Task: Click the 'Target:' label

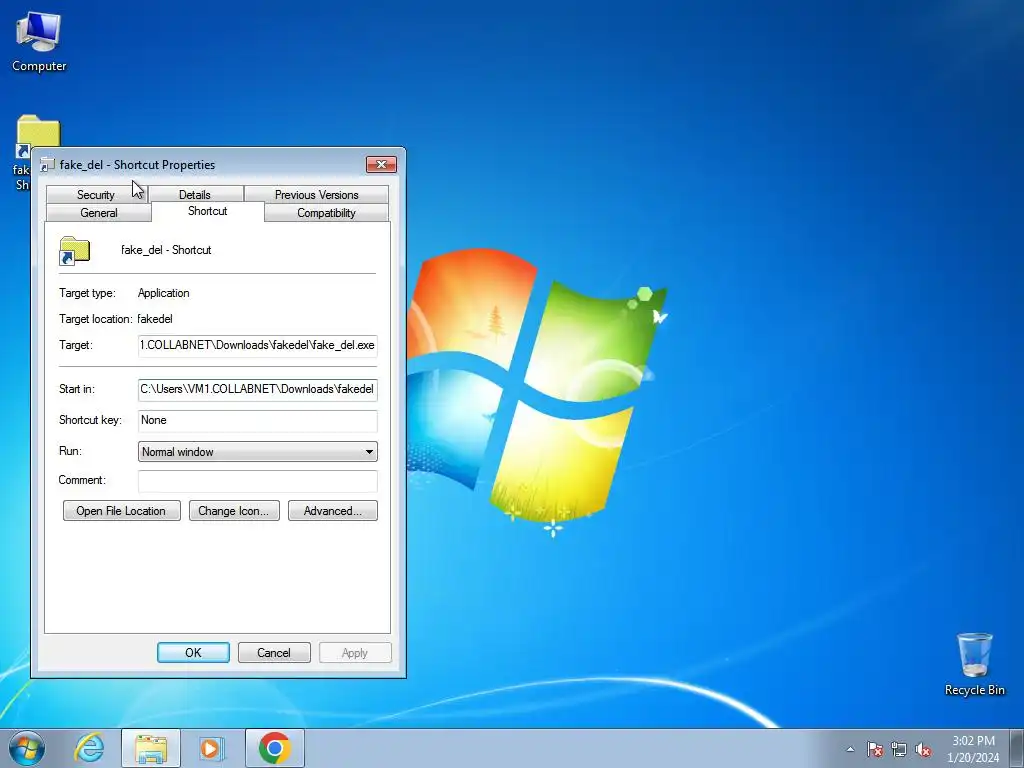Action: click(x=76, y=345)
